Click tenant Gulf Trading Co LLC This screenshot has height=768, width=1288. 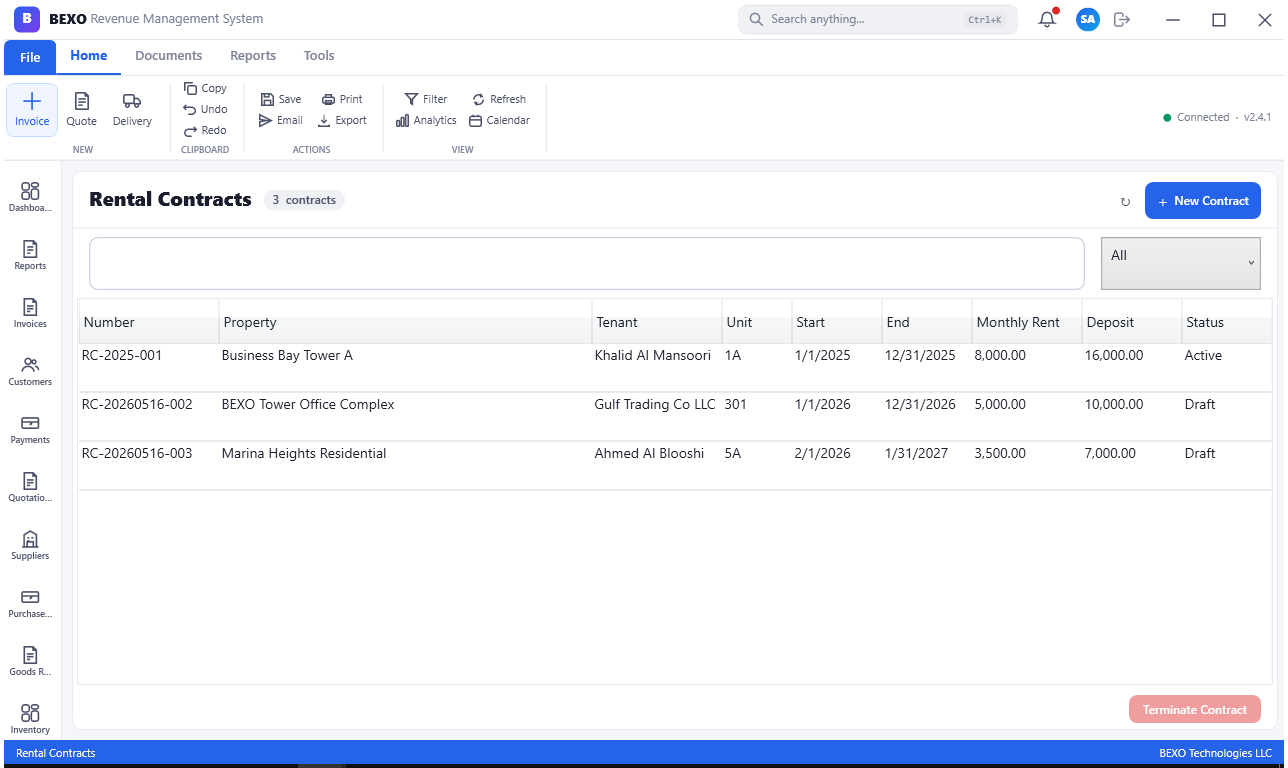point(655,404)
